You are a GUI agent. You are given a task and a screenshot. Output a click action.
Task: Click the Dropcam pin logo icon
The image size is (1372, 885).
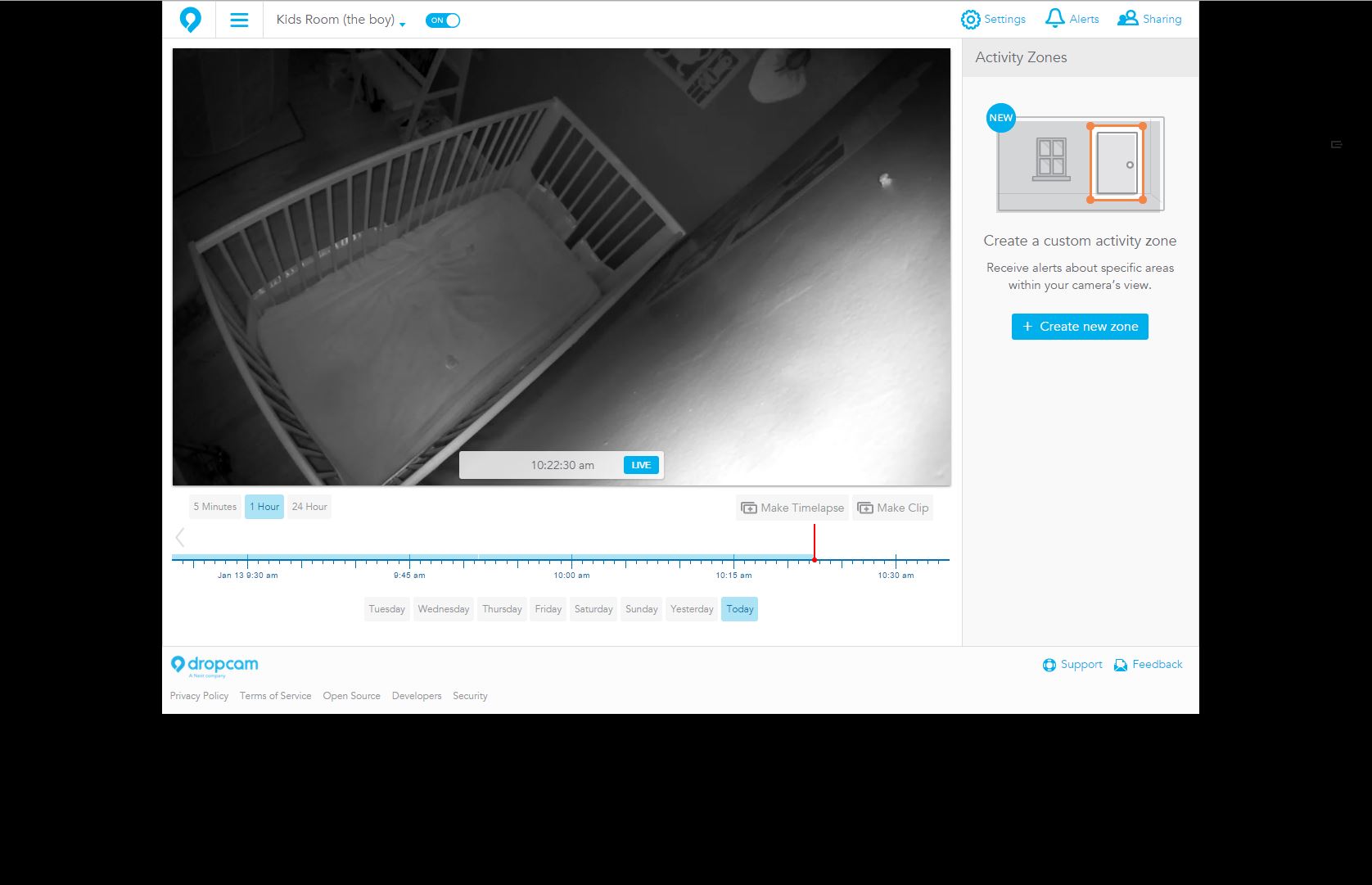coord(190,20)
